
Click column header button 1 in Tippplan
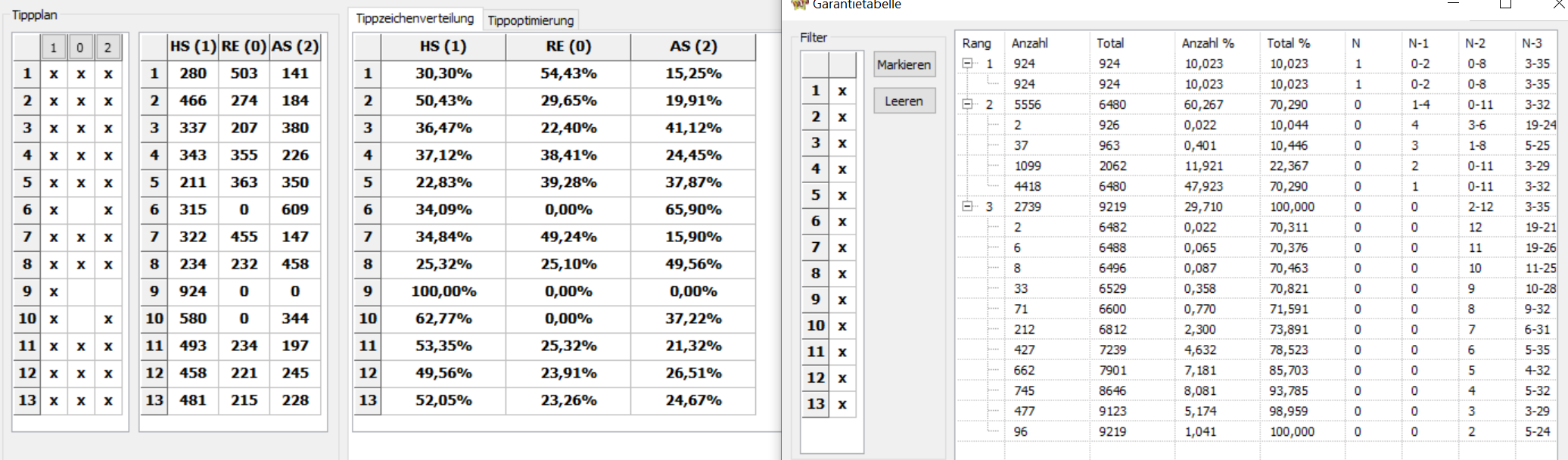[x=53, y=48]
